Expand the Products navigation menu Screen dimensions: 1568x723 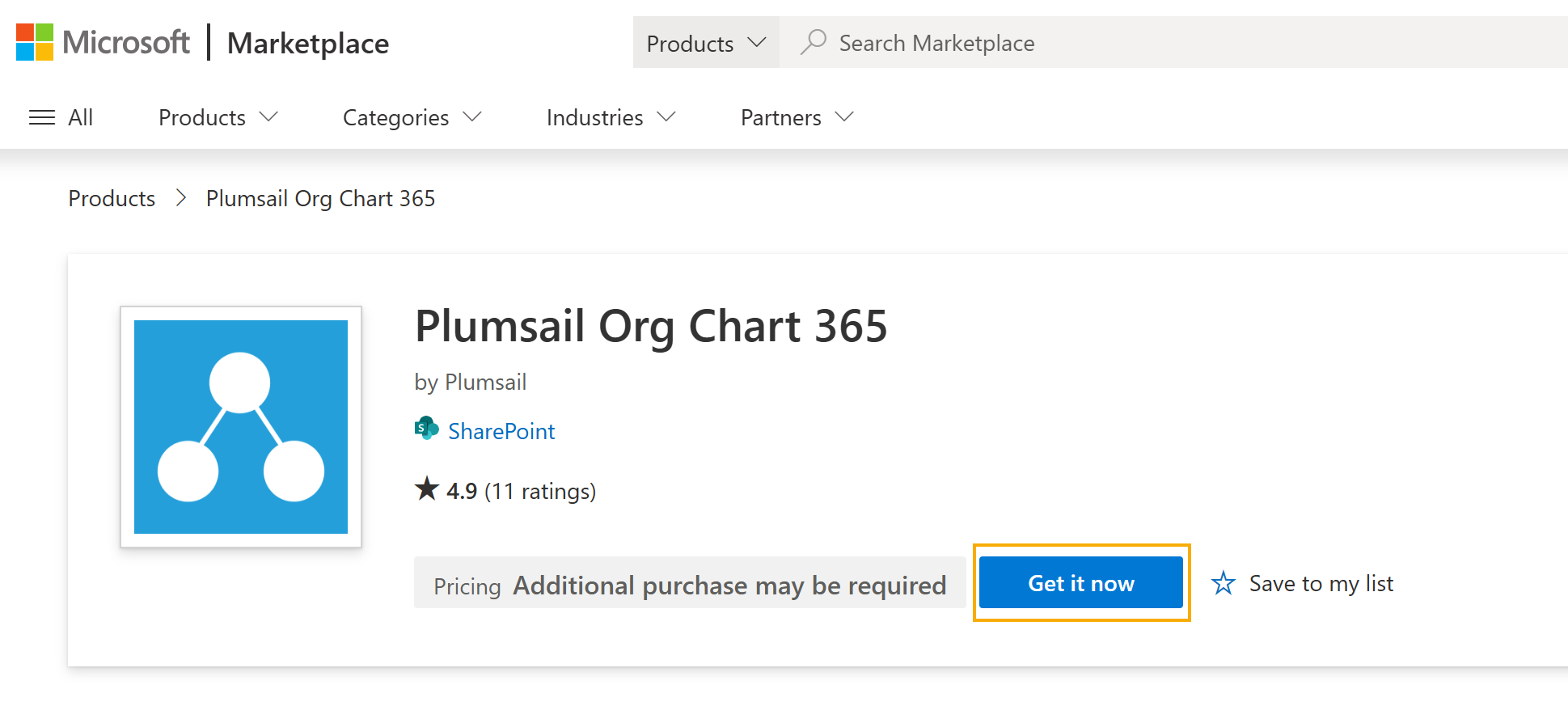[218, 117]
